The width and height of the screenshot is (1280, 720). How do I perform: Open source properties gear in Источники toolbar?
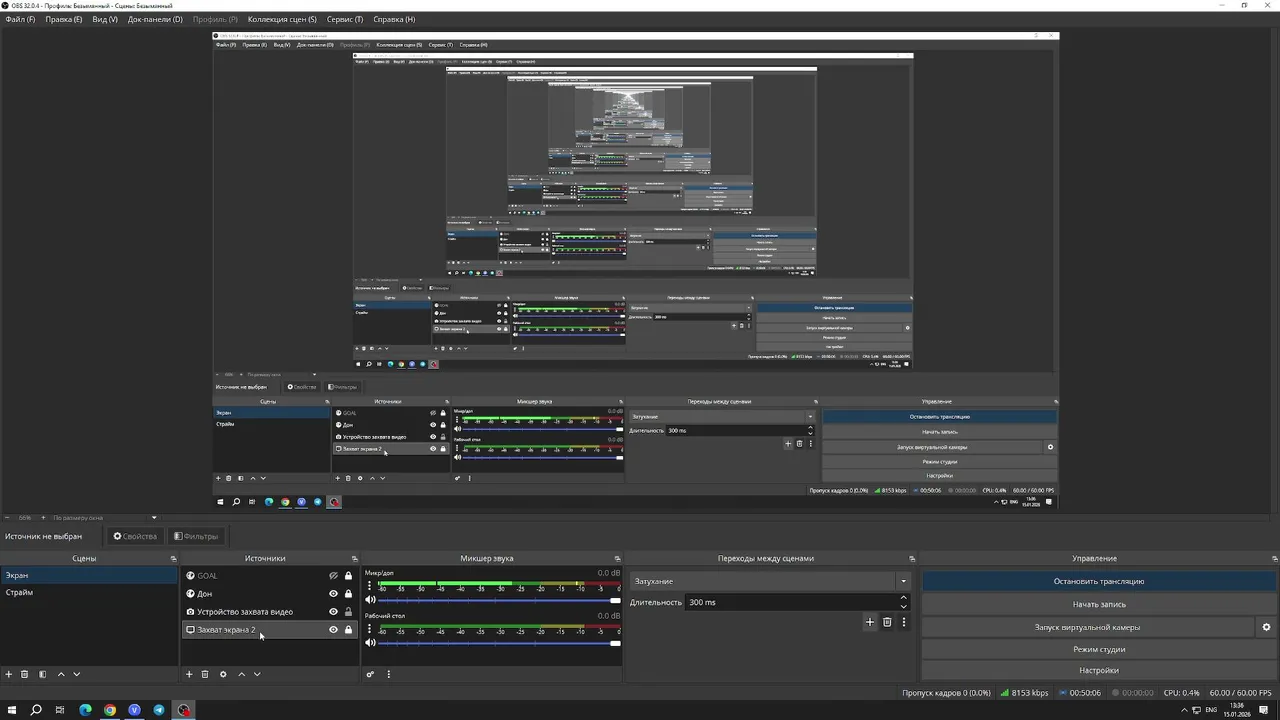pyautogui.click(x=223, y=674)
